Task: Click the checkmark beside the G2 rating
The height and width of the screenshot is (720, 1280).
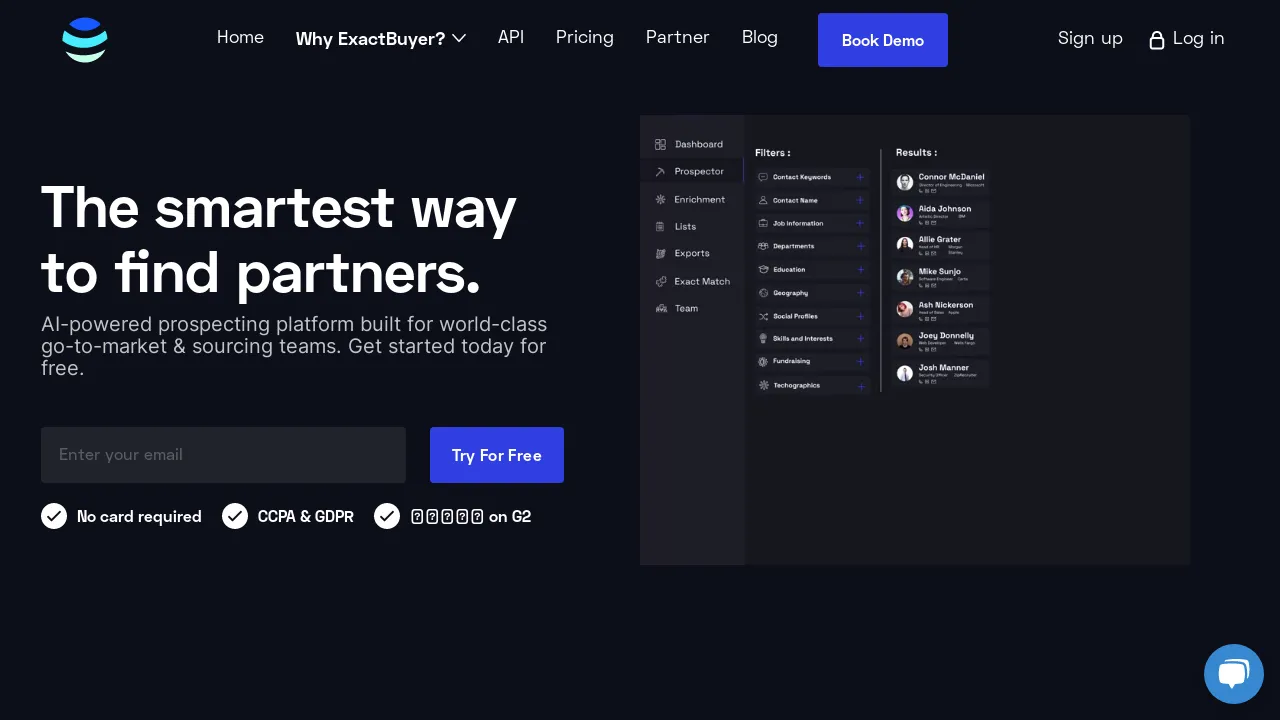Action: tap(387, 516)
